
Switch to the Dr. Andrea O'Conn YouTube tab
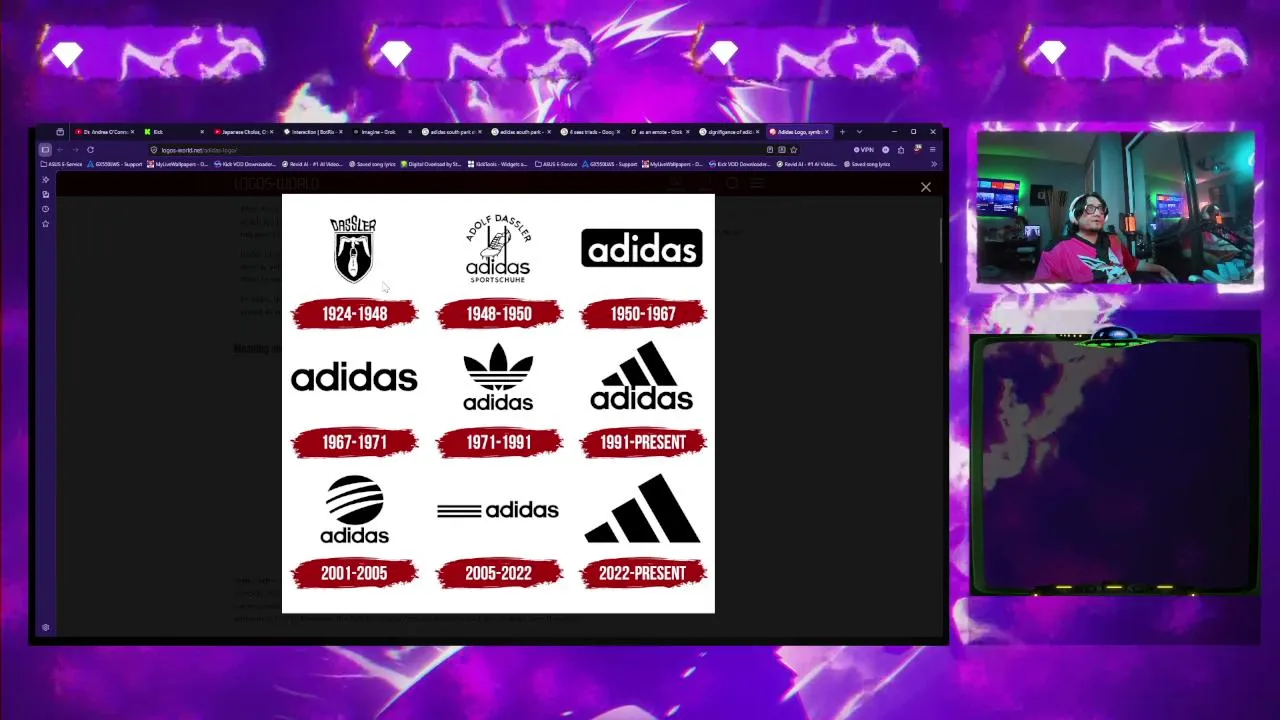(103, 132)
